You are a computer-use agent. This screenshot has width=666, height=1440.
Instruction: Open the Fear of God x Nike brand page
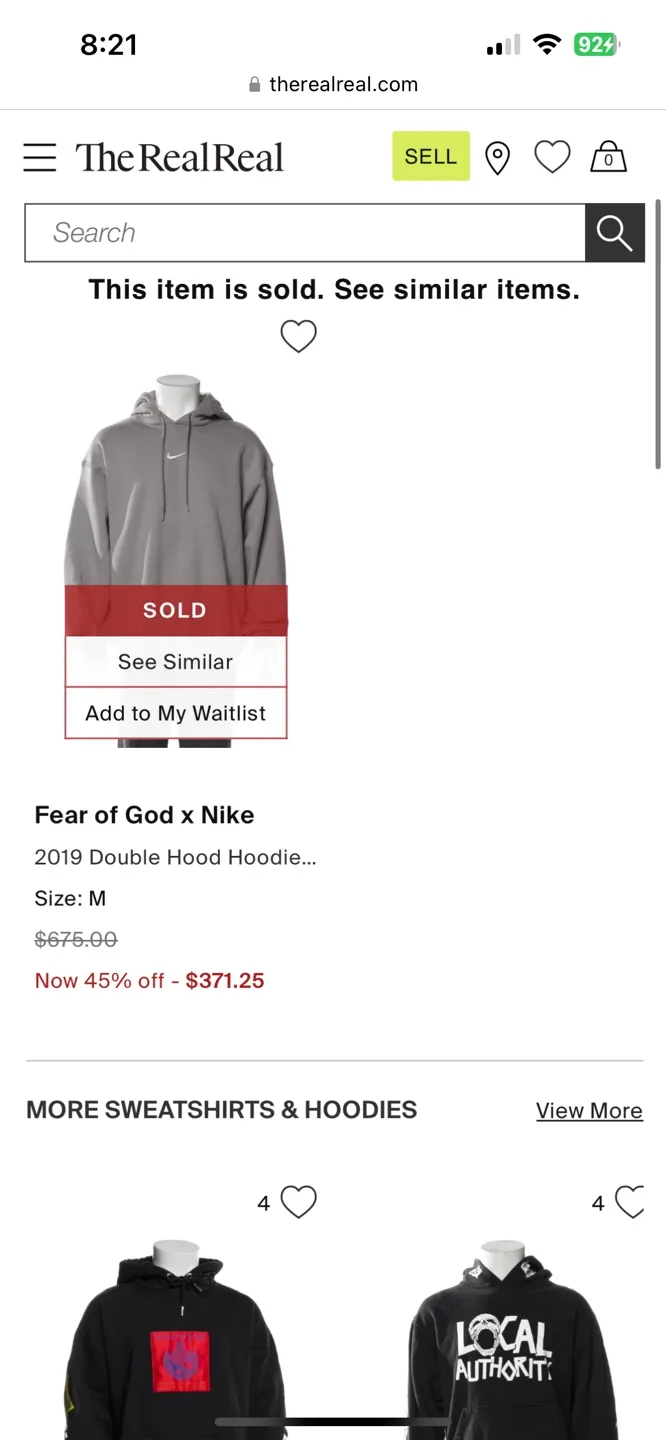pyautogui.click(x=144, y=814)
